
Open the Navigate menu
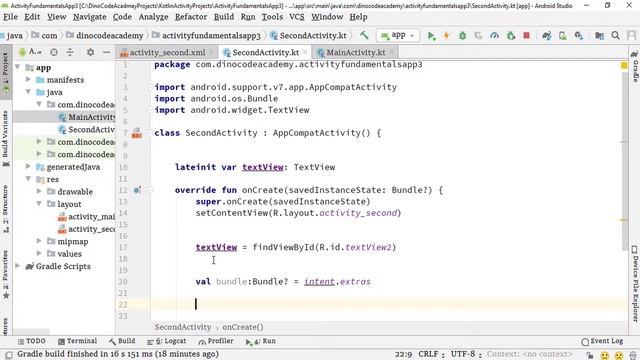(89, 17)
